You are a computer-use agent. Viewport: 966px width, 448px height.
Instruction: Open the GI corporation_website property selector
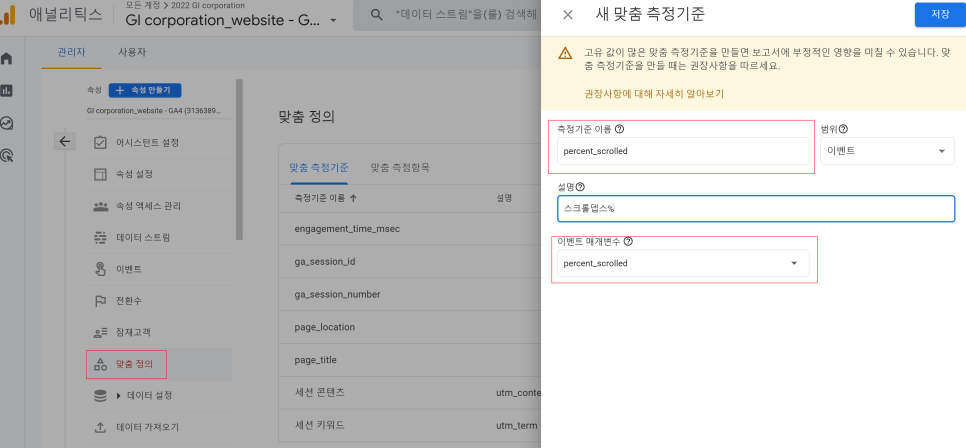[232, 20]
